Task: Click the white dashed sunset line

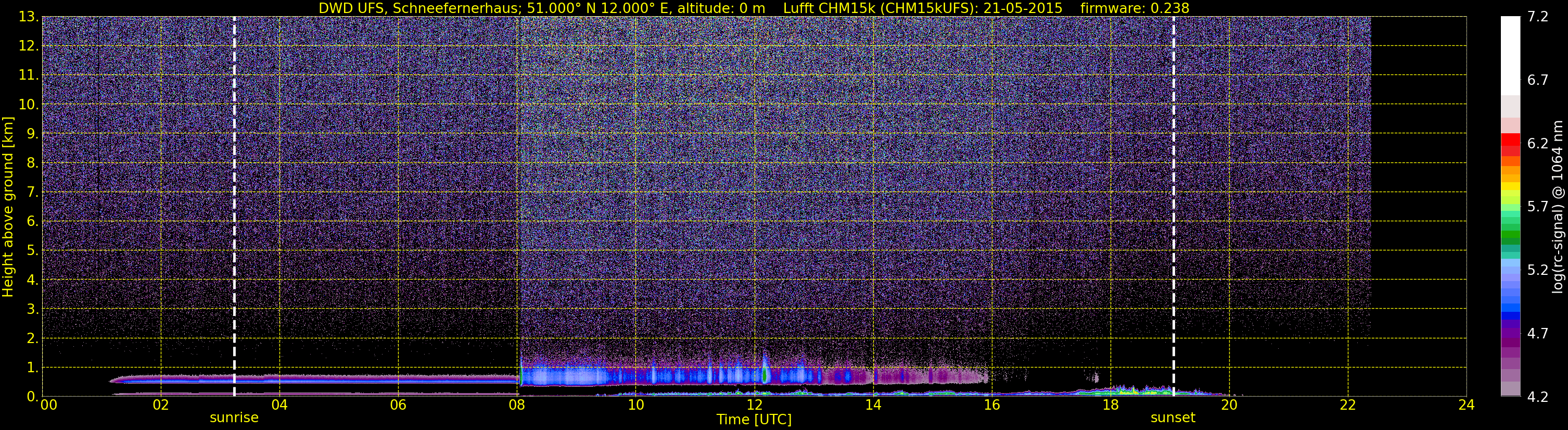Action: 1174,207
